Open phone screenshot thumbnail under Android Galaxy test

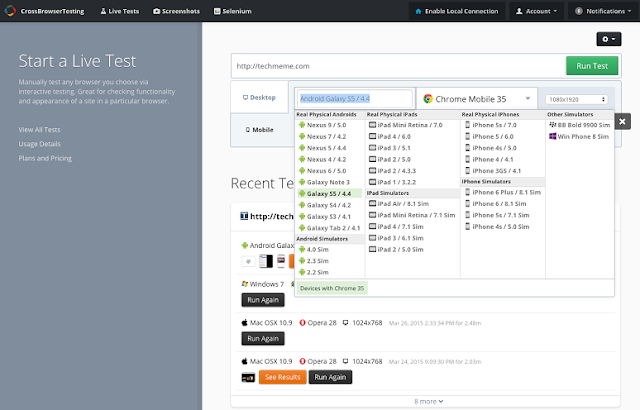pos(281,261)
